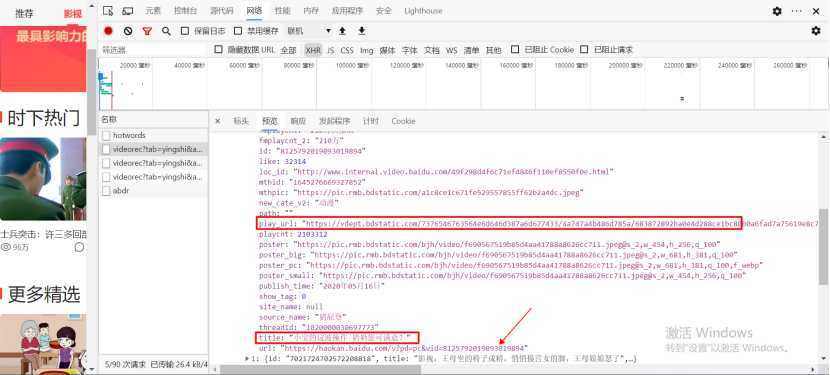
Task: Open DevTools settings gear in top bar
Action: click(x=777, y=11)
